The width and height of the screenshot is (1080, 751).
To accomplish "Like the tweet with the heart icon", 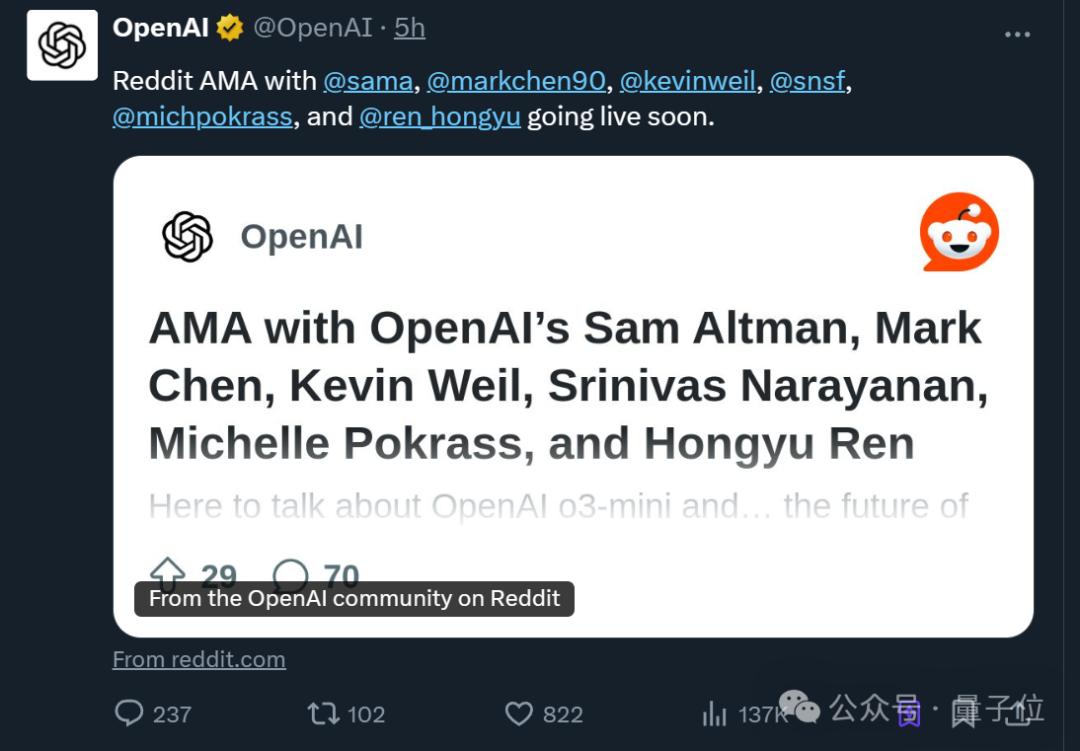I will coord(520,714).
